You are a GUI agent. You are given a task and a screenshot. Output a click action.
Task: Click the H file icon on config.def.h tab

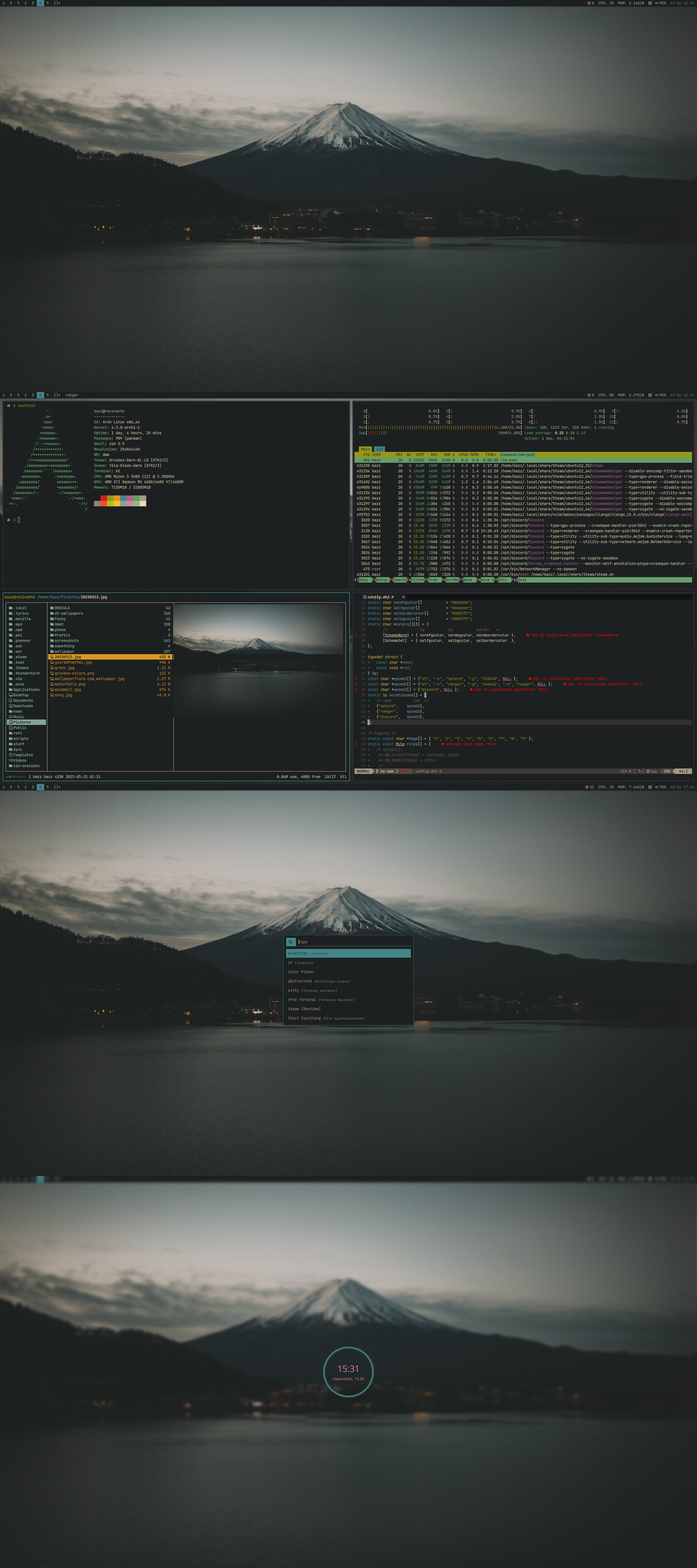click(x=365, y=597)
